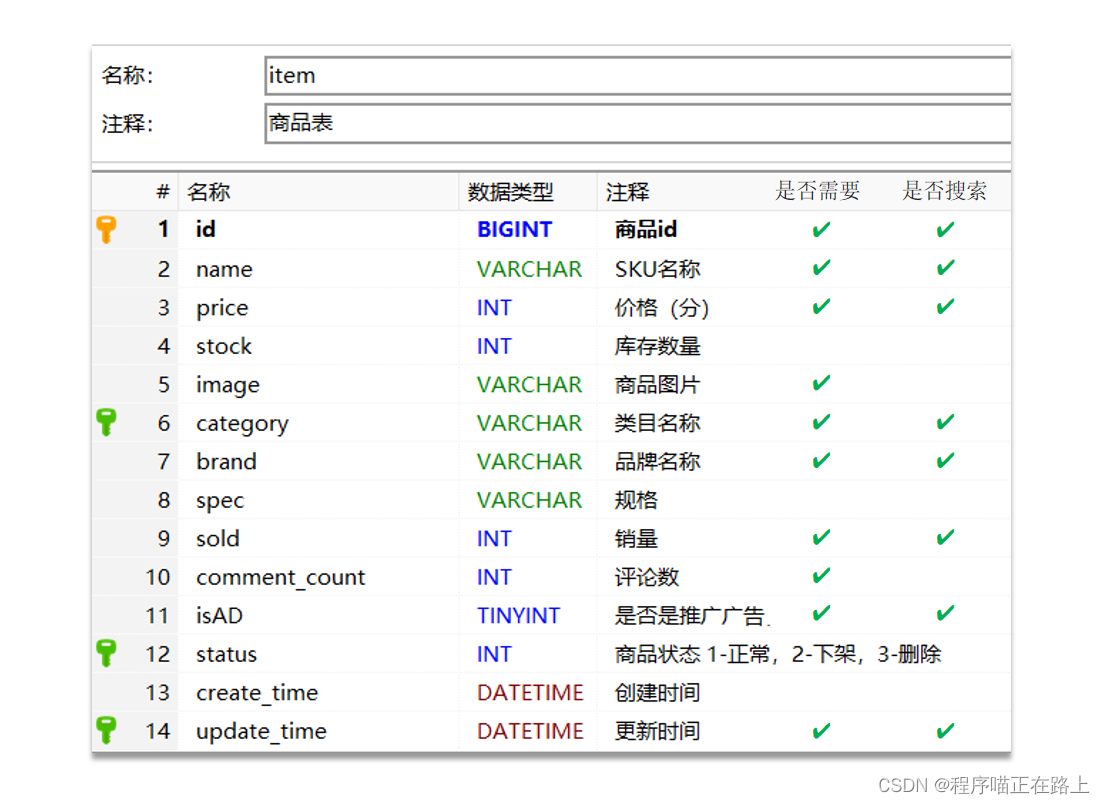
Task: Select the DATETIME data type of create_time
Action: tap(530, 693)
